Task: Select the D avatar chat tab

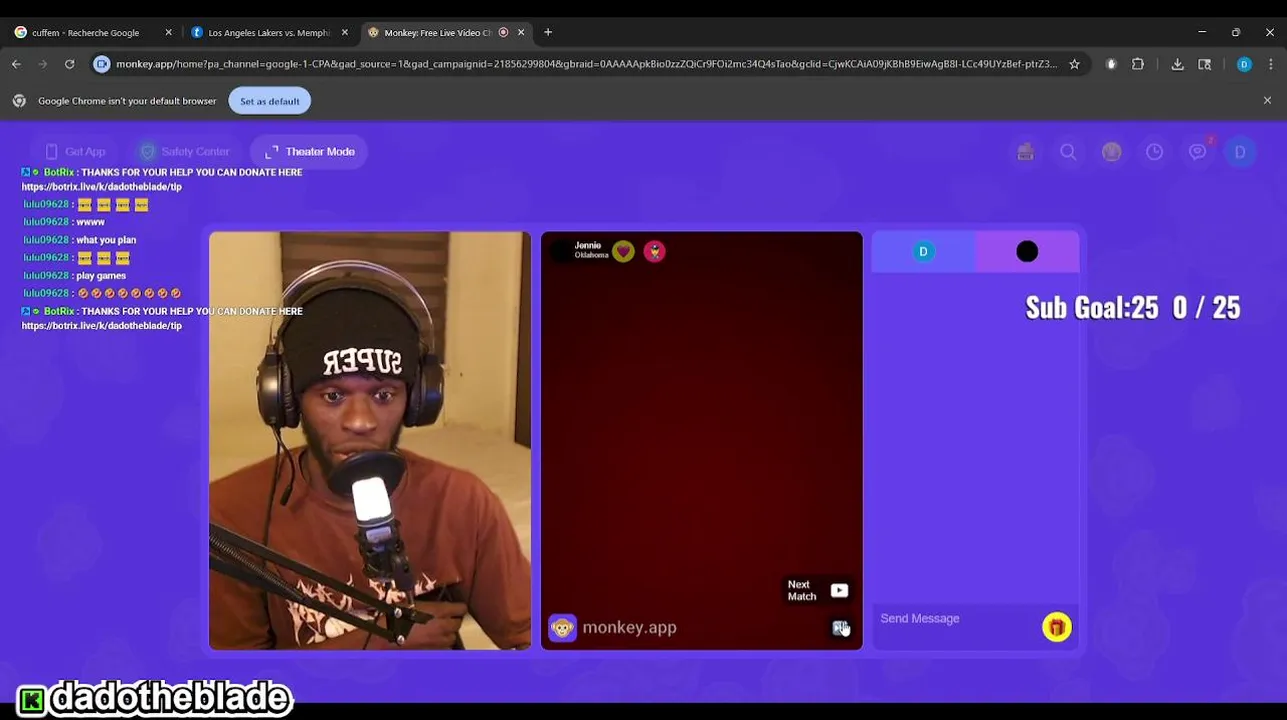Action: pyautogui.click(x=923, y=252)
